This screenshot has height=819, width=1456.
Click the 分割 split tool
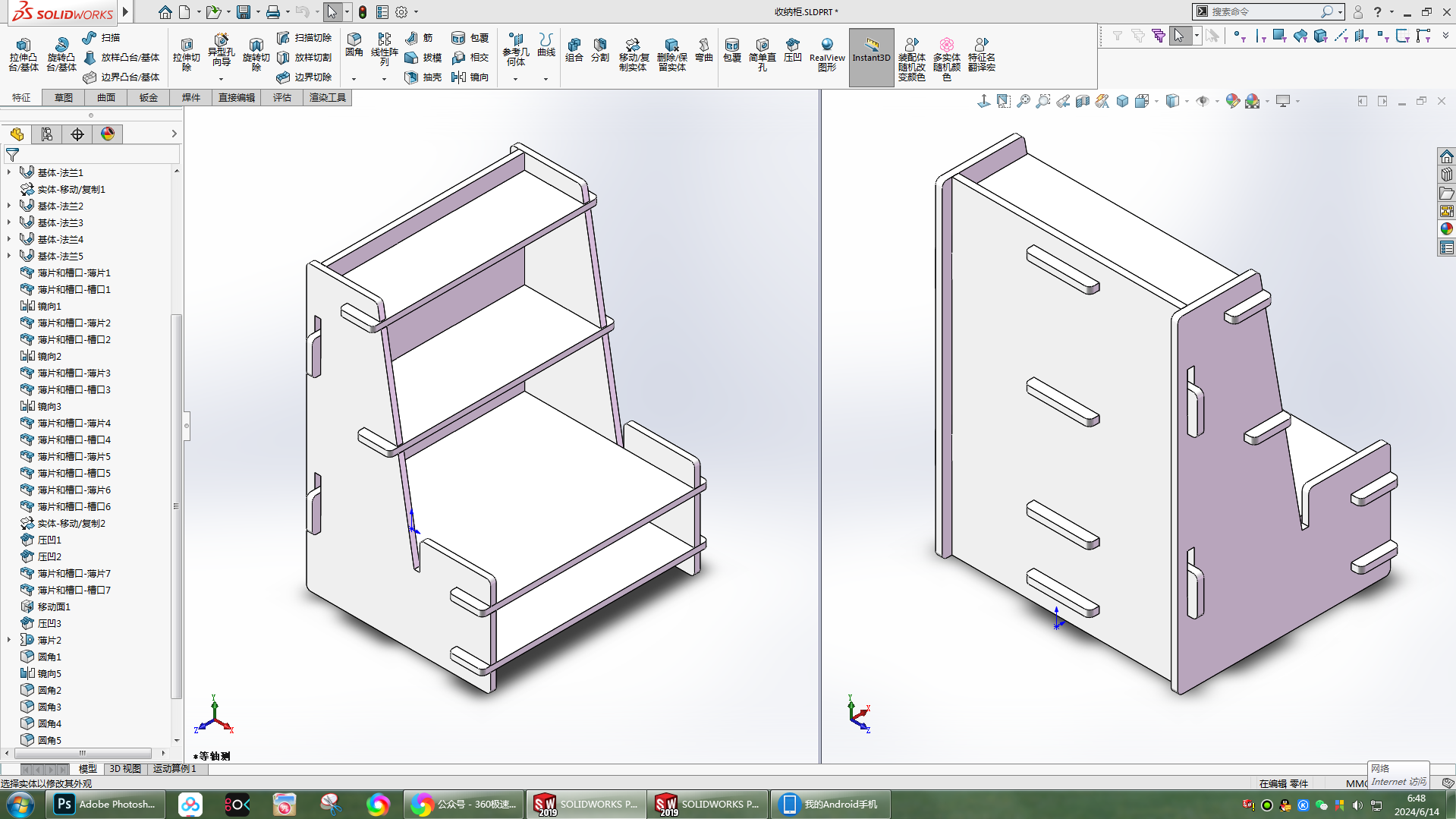(600, 50)
